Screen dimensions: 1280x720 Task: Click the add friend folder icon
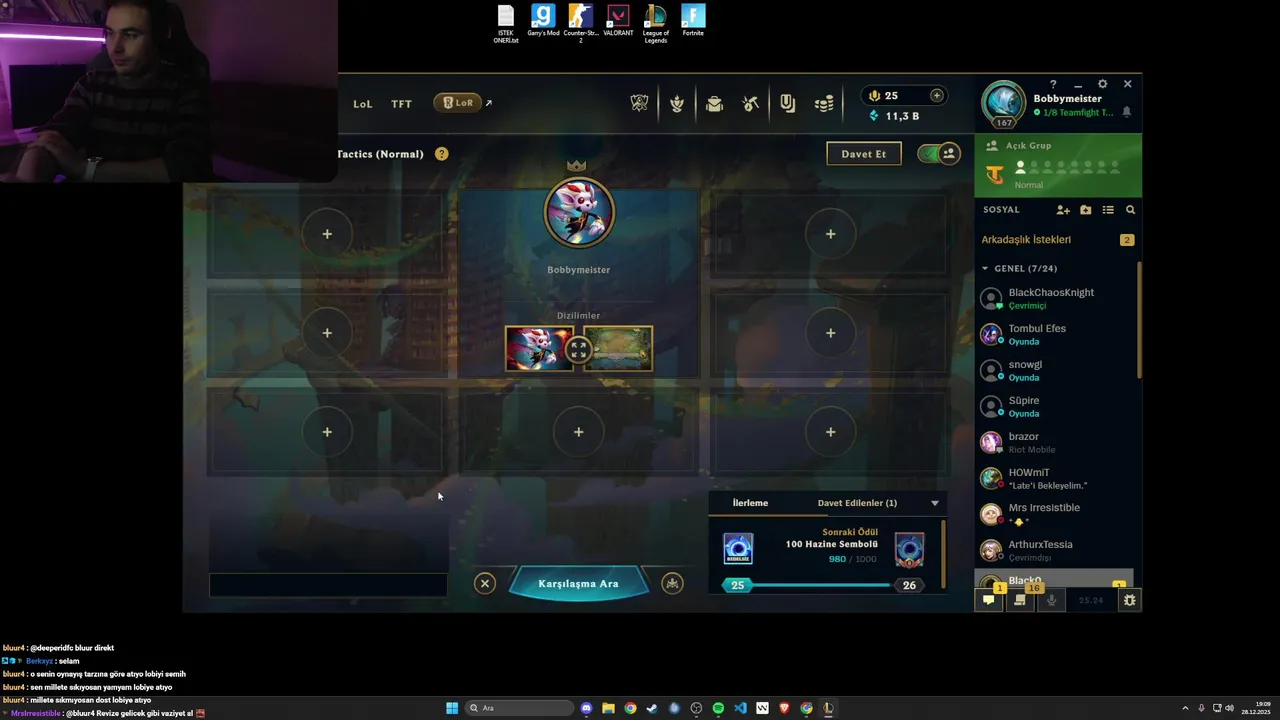click(1086, 210)
